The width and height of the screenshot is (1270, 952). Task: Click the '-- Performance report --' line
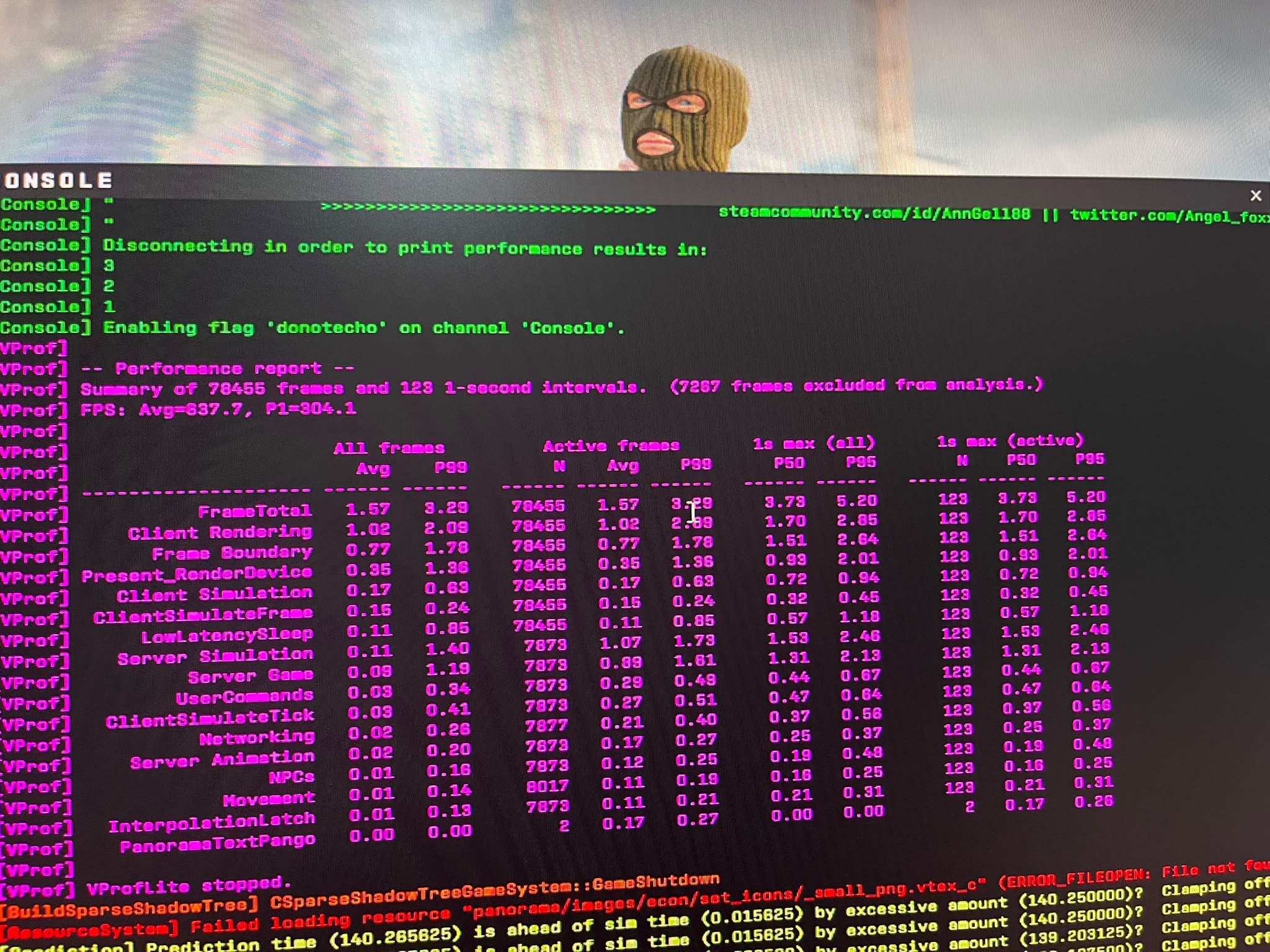click(x=217, y=368)
